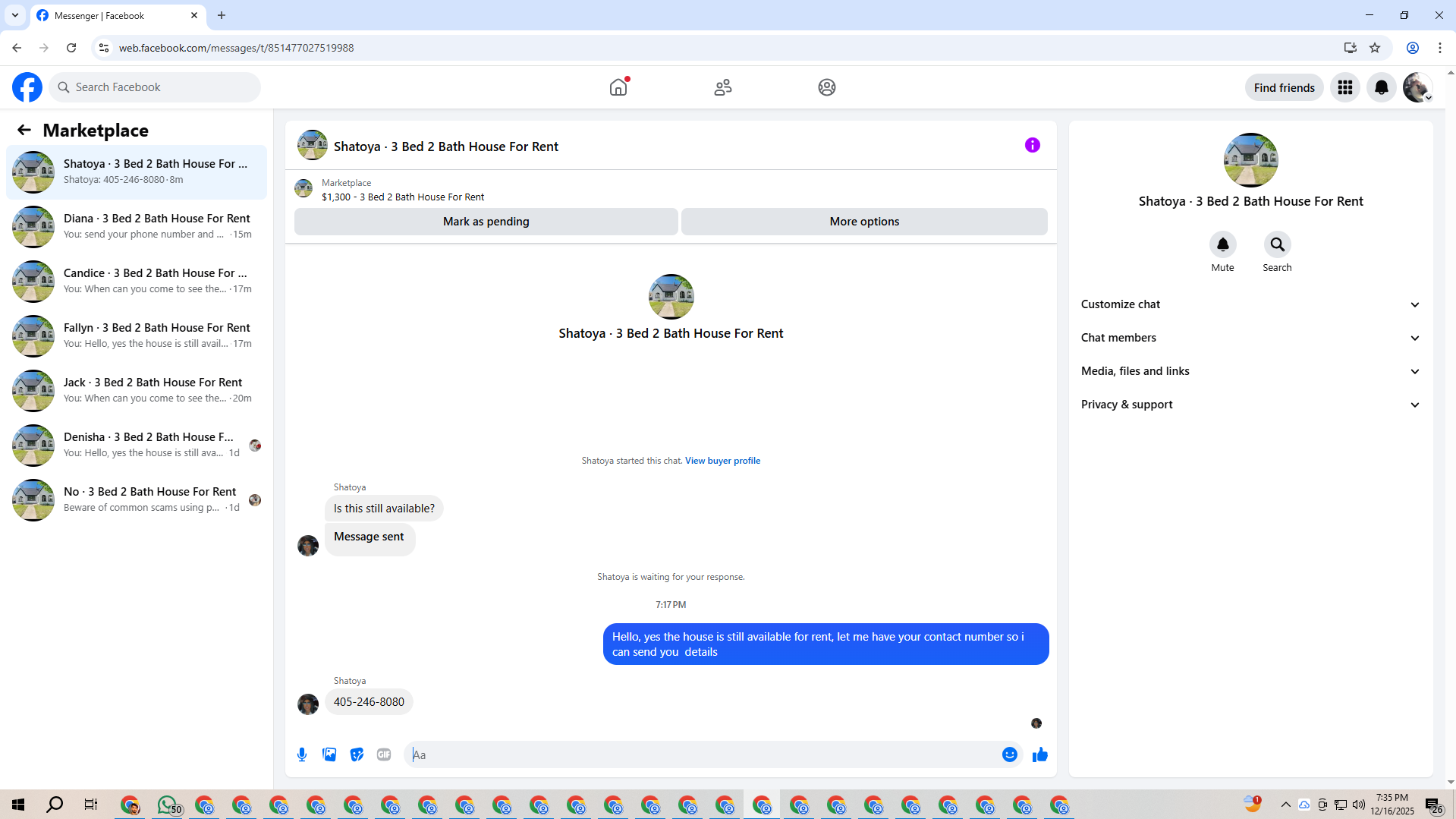Open the Jack conversation in the list
Screen dimensions: 1456x819
pos(137,391)
